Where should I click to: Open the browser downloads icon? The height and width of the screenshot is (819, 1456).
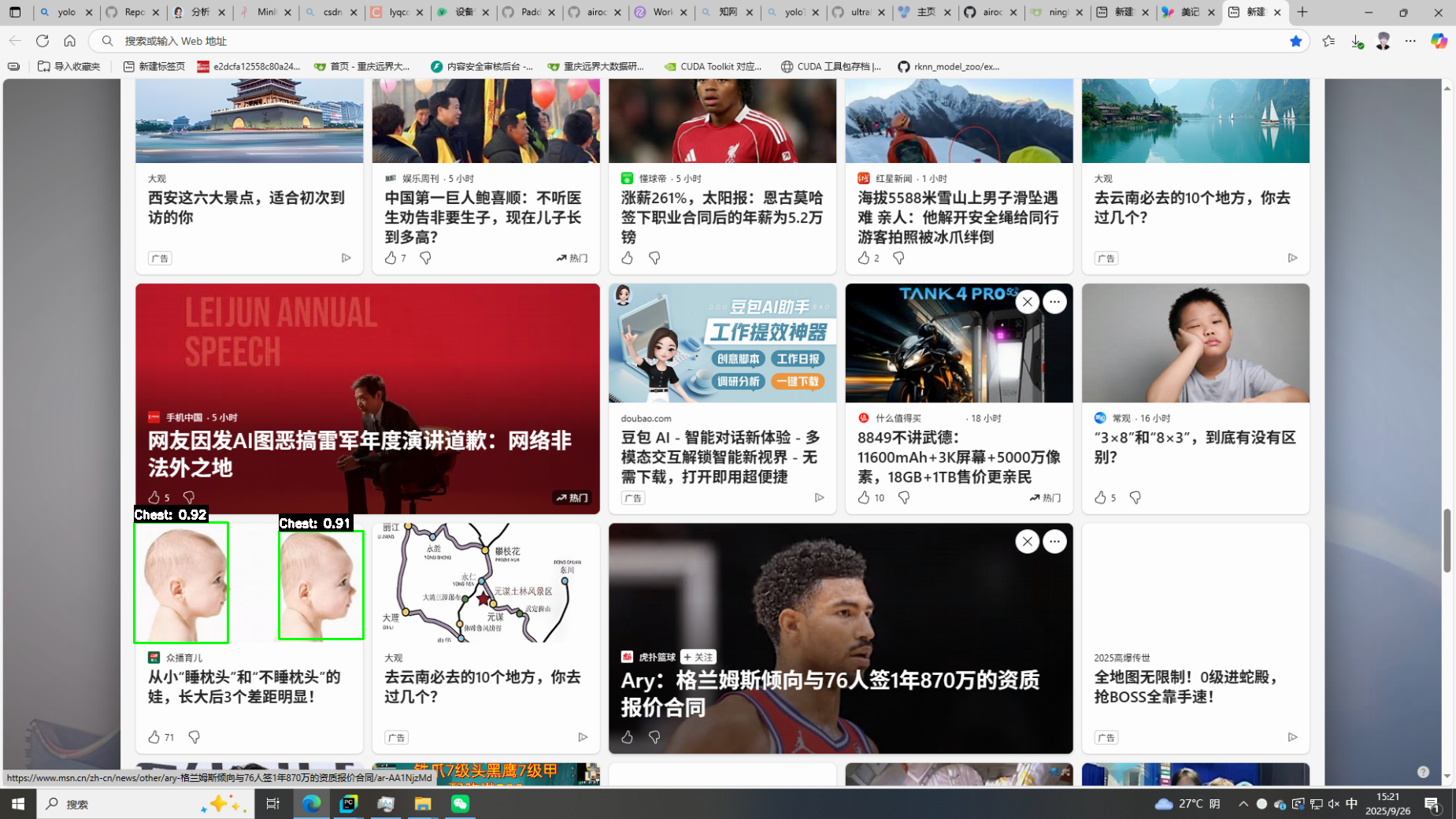point(1356,41)
